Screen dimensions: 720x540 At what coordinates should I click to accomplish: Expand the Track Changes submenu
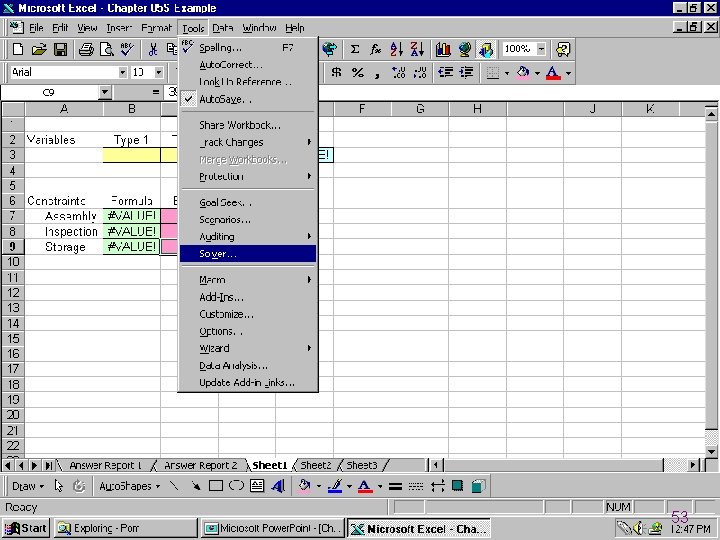[248, 142]
